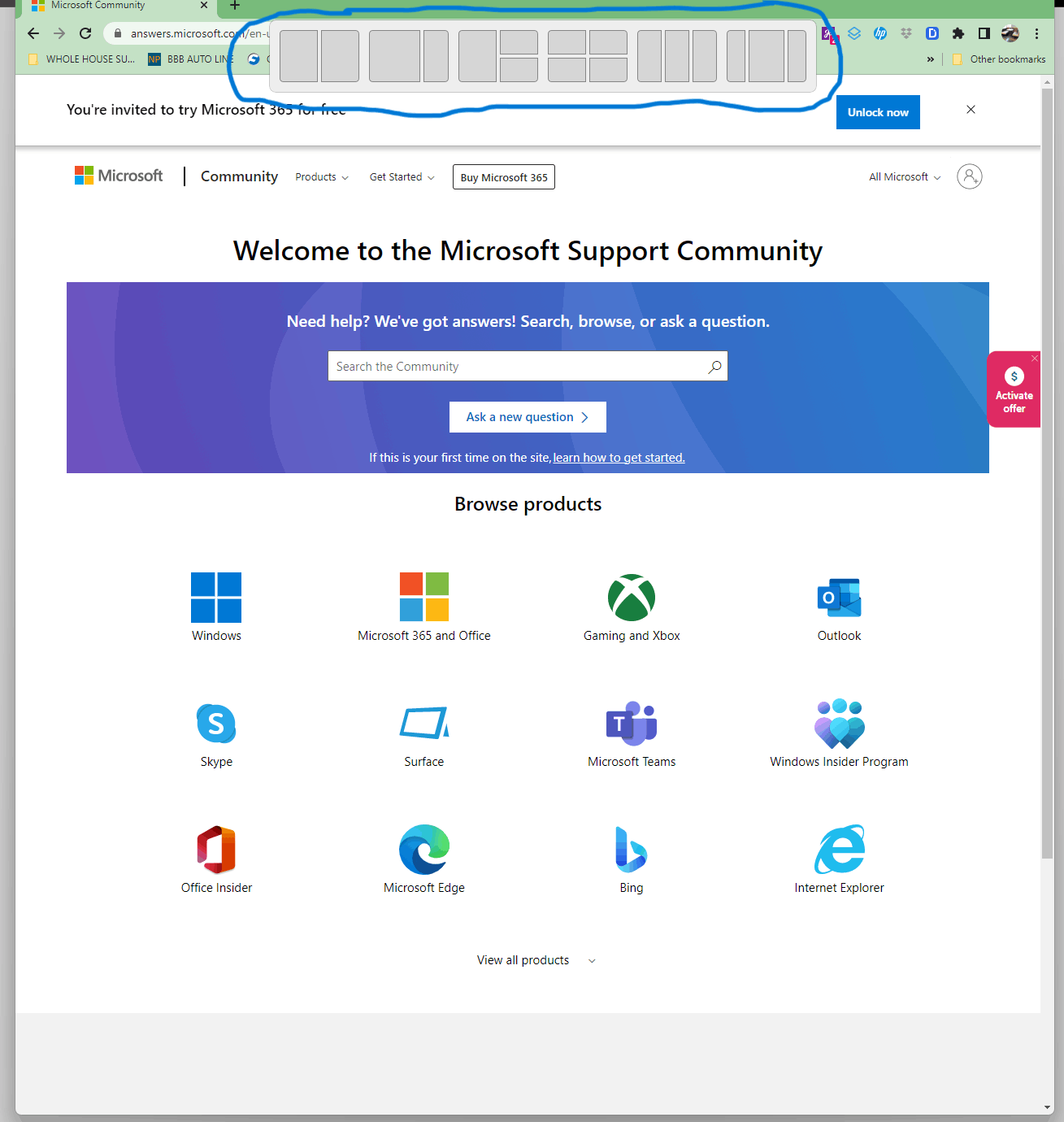Open the Dropbox extension icon
The width and height of the screenshot is (1064, 1122).
pos(906,33)
